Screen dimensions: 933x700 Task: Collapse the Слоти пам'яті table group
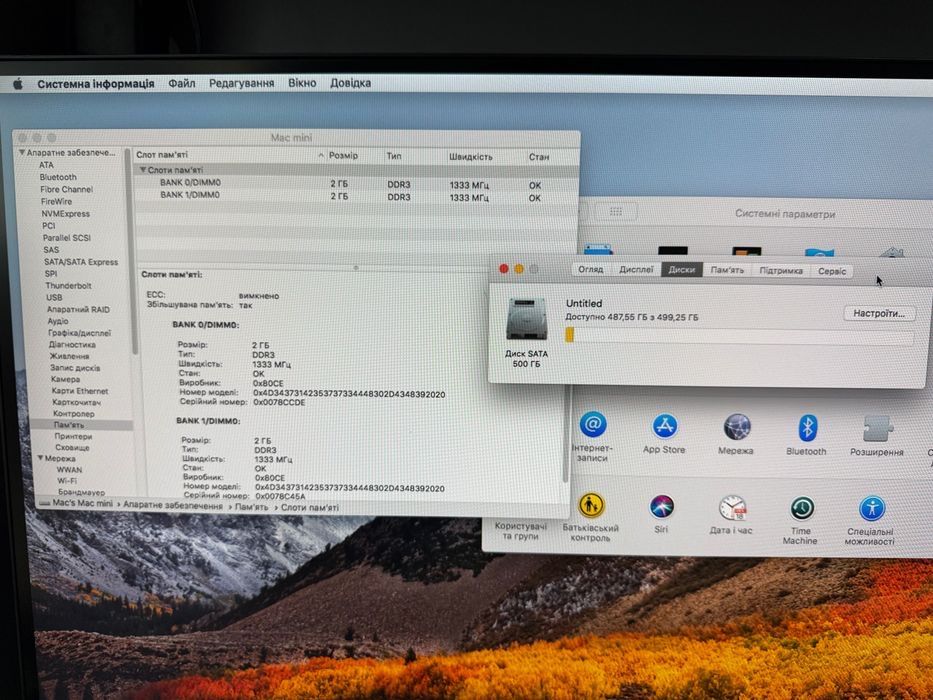(x=143, y=170)
